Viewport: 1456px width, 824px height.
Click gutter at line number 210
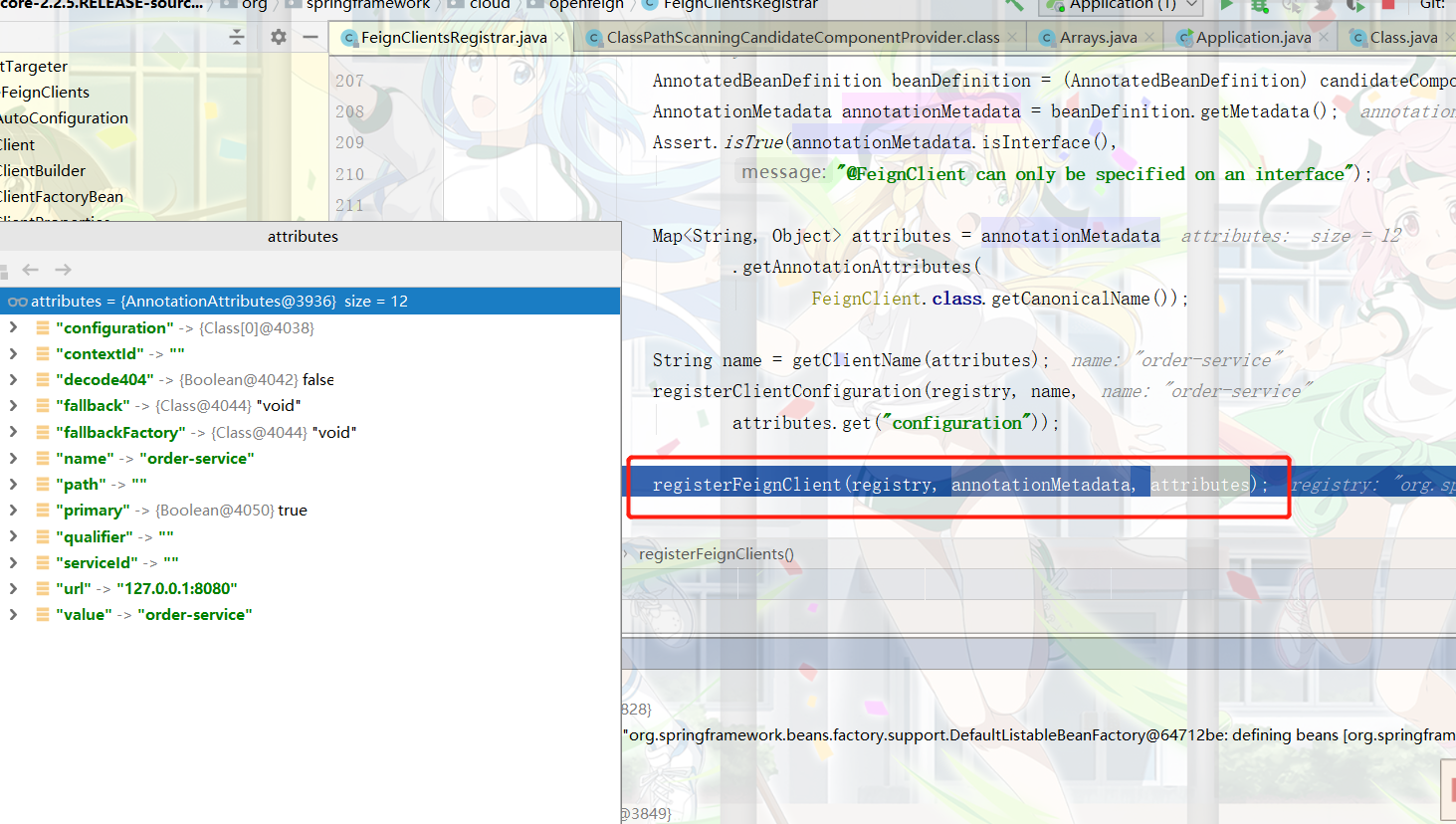[x=349, y=174]
